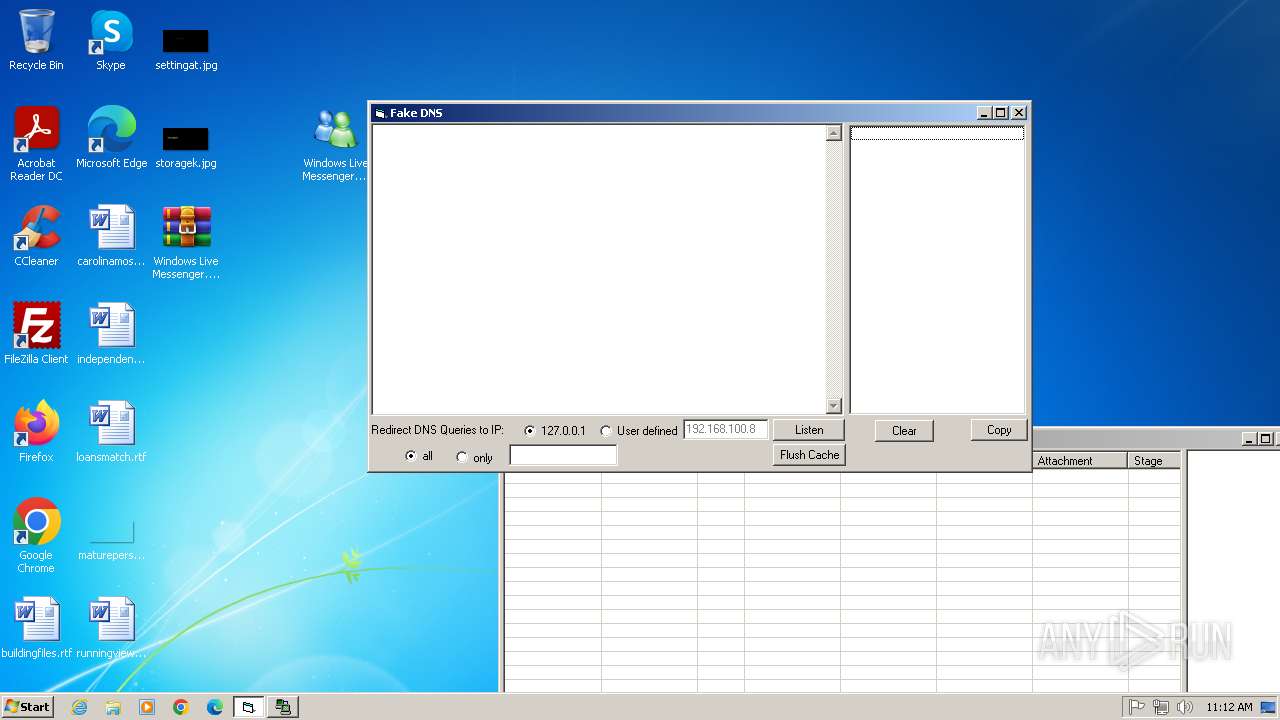Open Acrobat Reader DC shortcut
The image size is (1280, 720).
[x=36, y=144]
